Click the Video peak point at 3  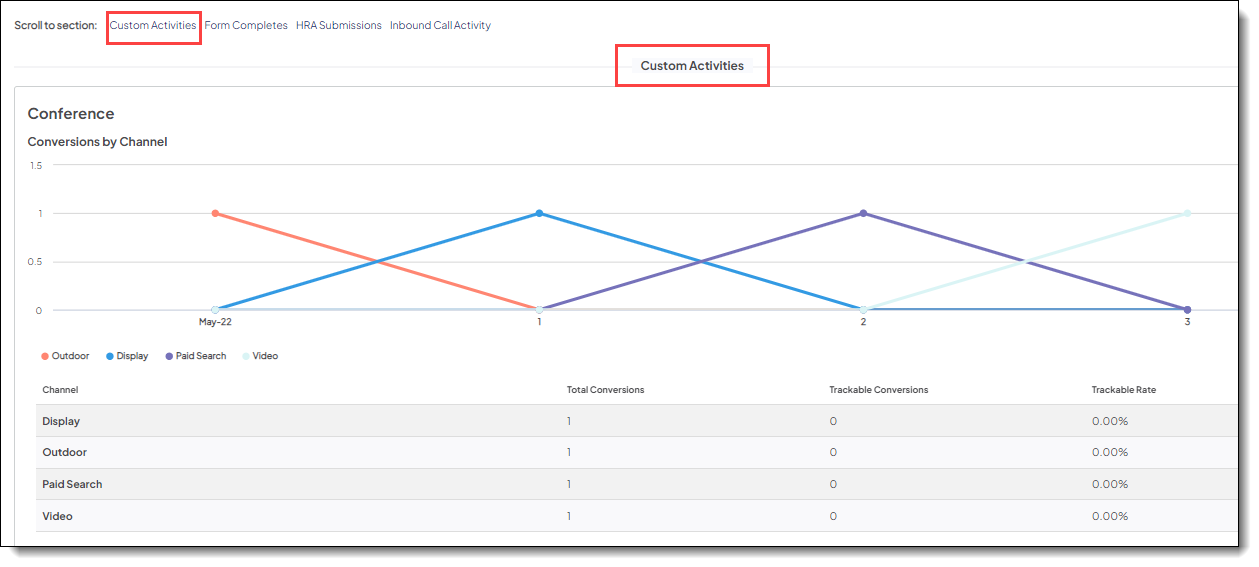click(1187, 213)
